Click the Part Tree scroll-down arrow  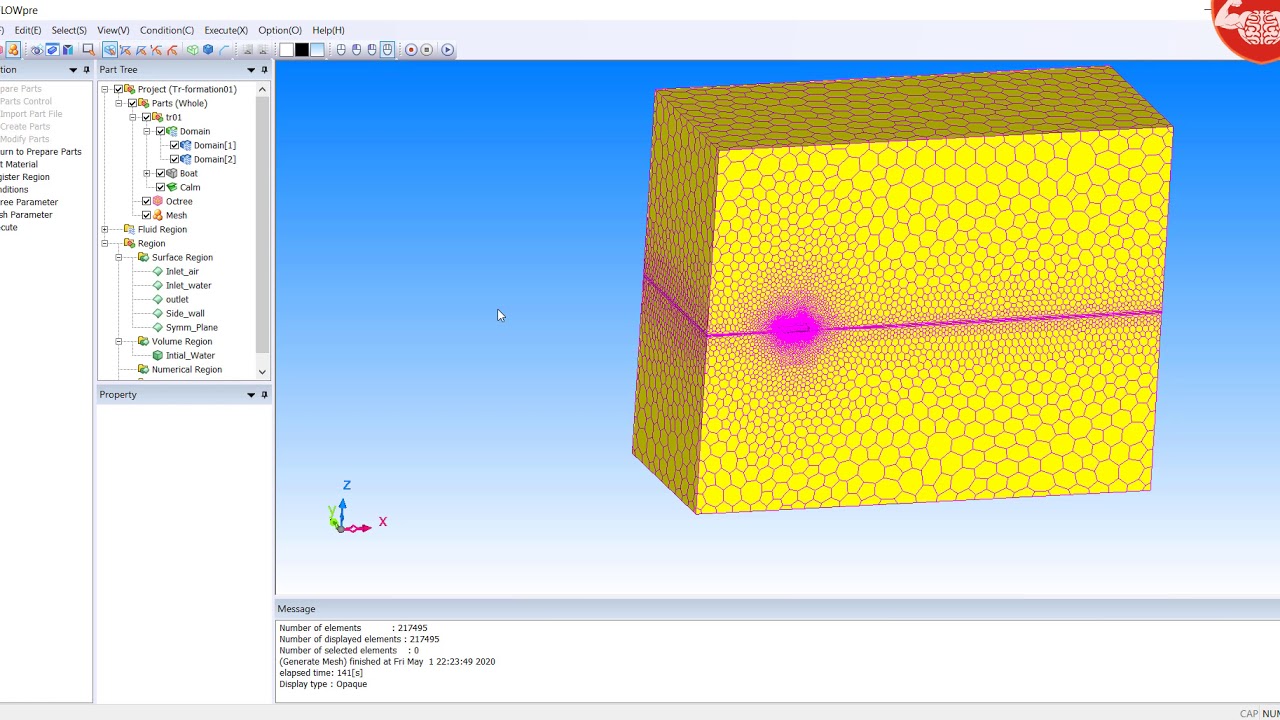point(262,372)
